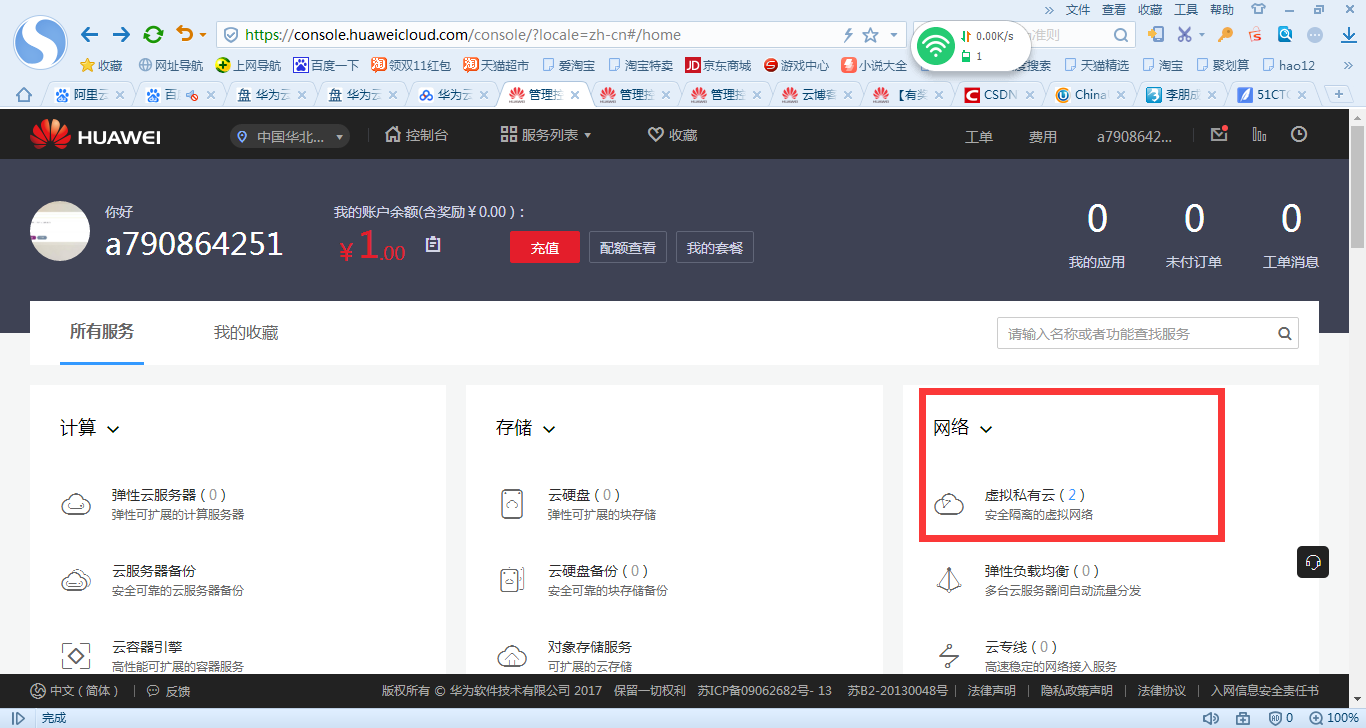Click the 配额查看 button
The image size is (1366, 728).
pyautogui.click(x=628, y=248)
